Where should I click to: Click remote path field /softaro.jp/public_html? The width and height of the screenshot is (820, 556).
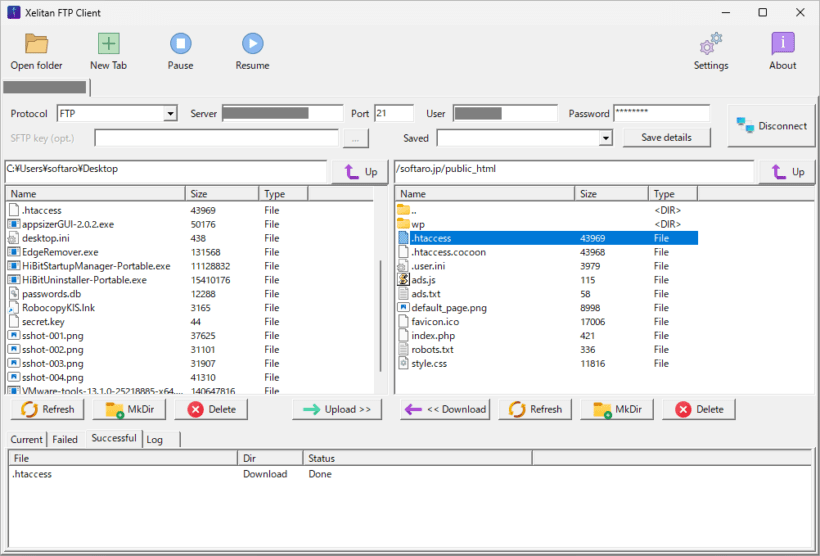coord(574,171)
